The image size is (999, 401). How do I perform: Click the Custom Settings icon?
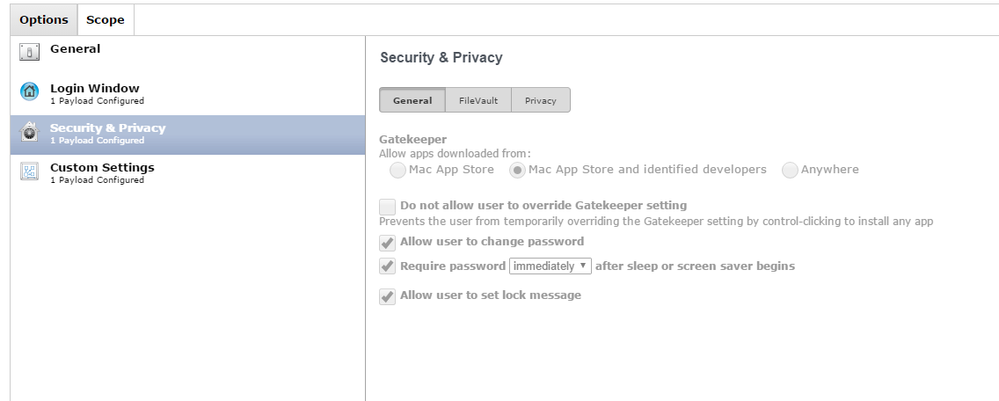(x=29, y=171)
